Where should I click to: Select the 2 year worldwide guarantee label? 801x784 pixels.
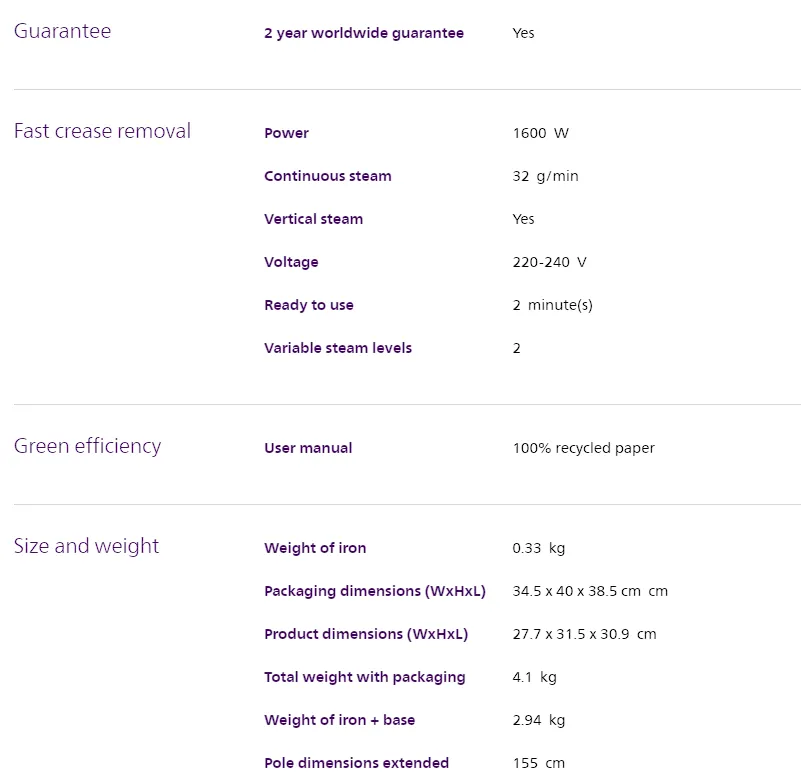pos(364,33)
